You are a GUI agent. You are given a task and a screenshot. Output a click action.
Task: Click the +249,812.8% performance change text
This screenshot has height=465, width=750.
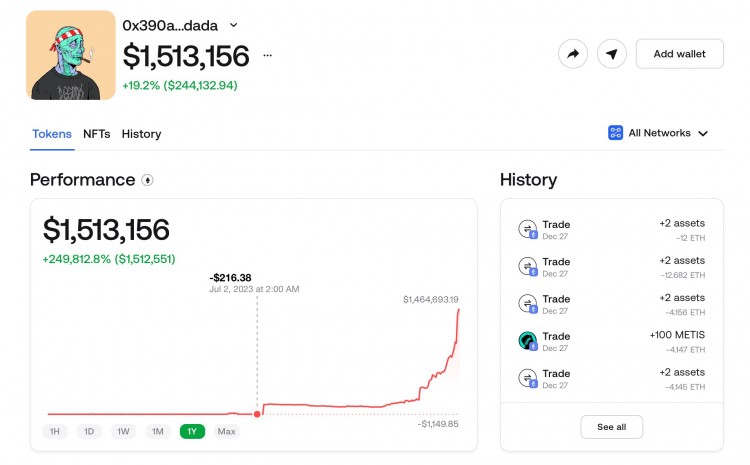click(x=109, y=259)
